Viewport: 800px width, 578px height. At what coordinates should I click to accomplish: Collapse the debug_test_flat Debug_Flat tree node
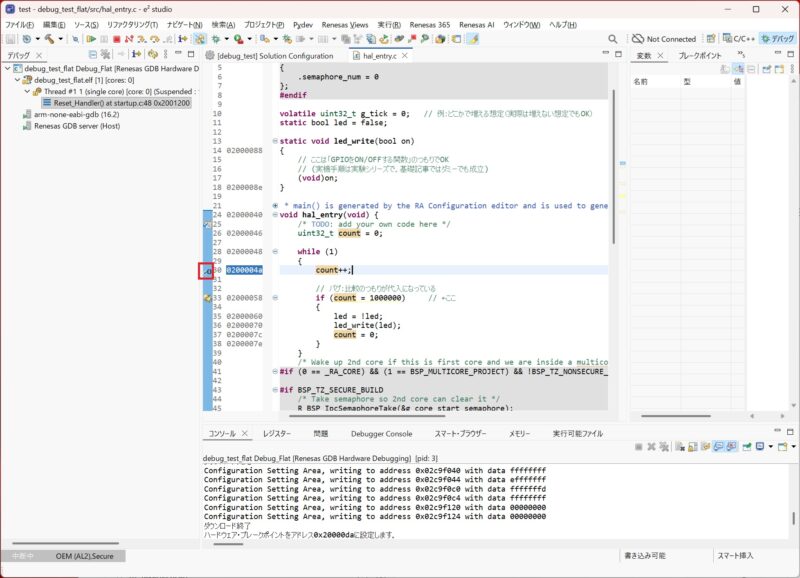pyautogui.click(x=8, y=69)
